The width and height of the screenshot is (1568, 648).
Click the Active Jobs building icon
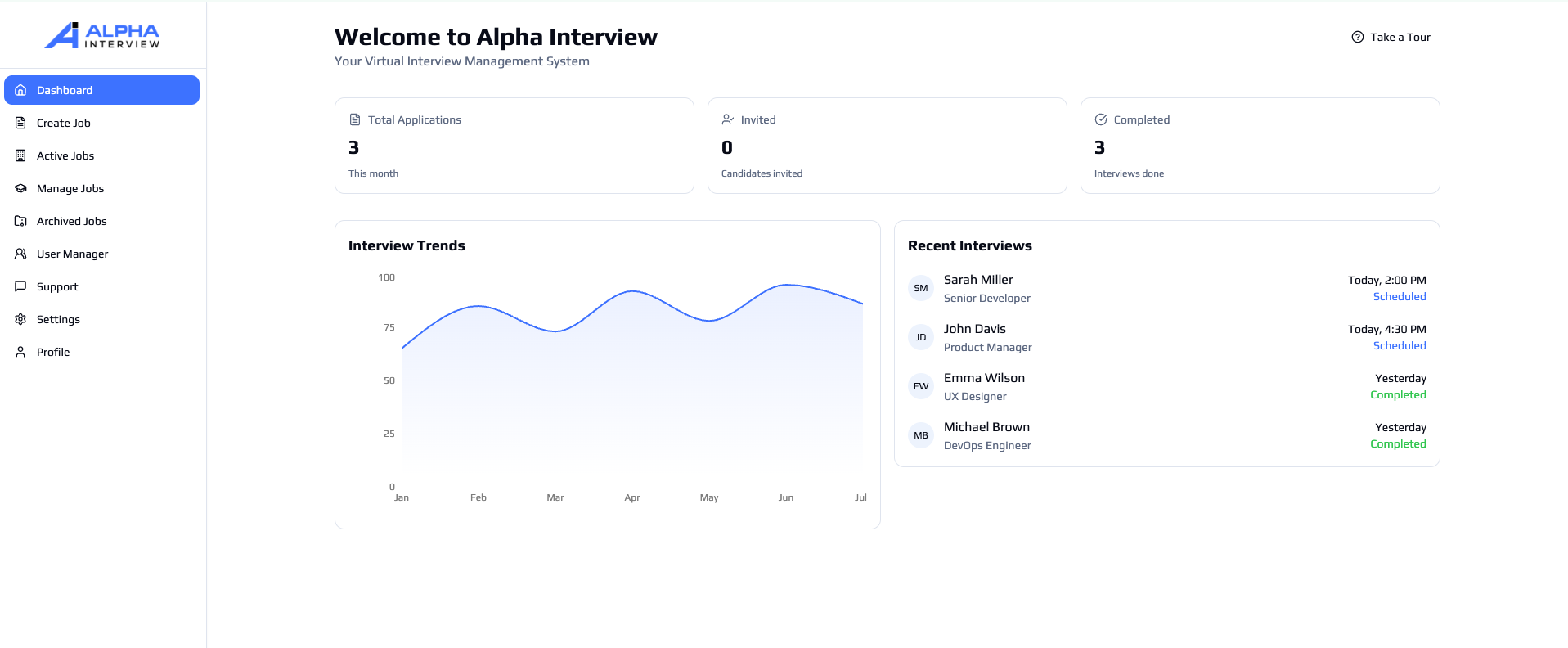click(21, 155)
